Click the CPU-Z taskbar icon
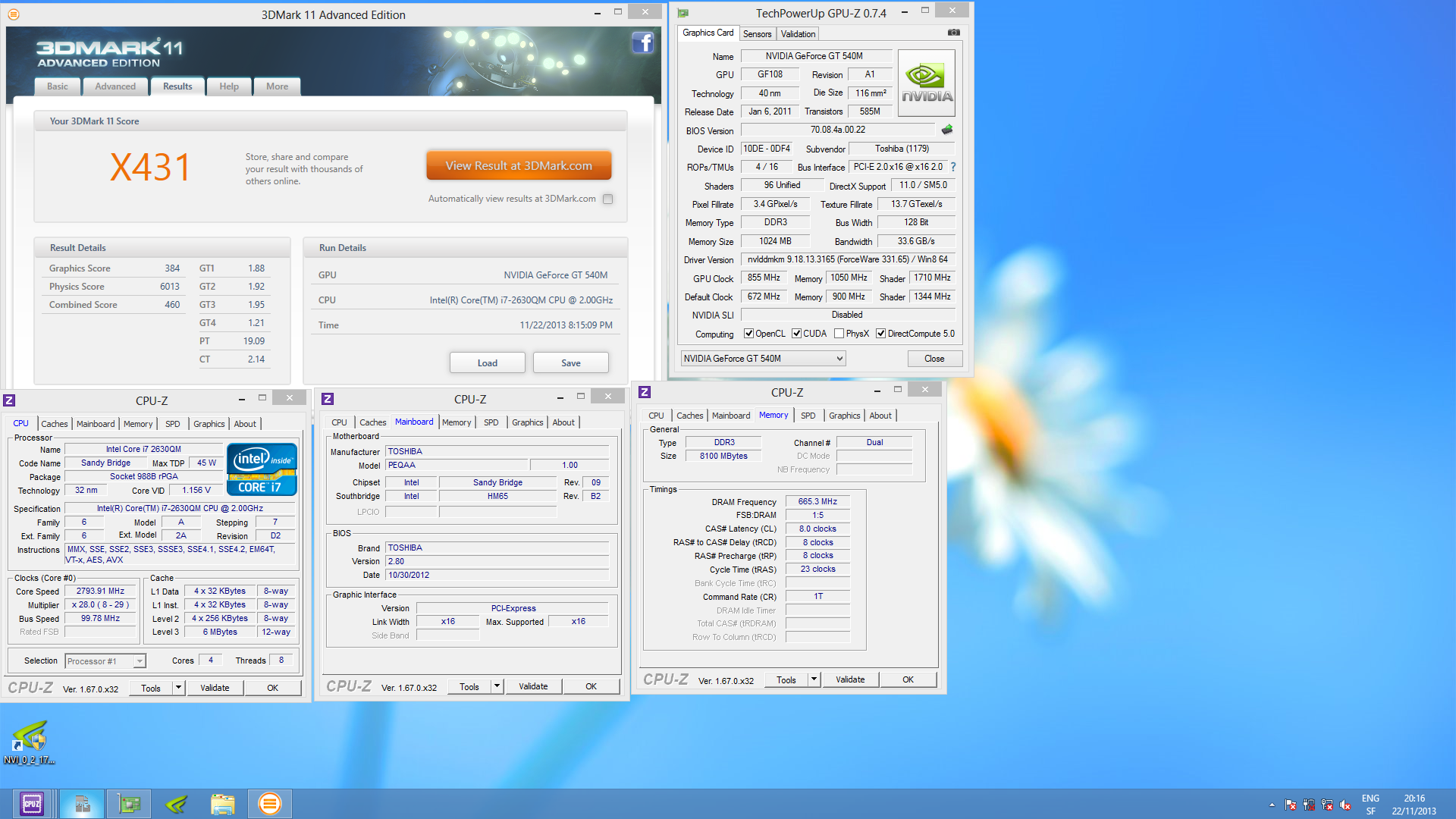The height and width of the screenshot is (819, 1456). tap(32, 804)
